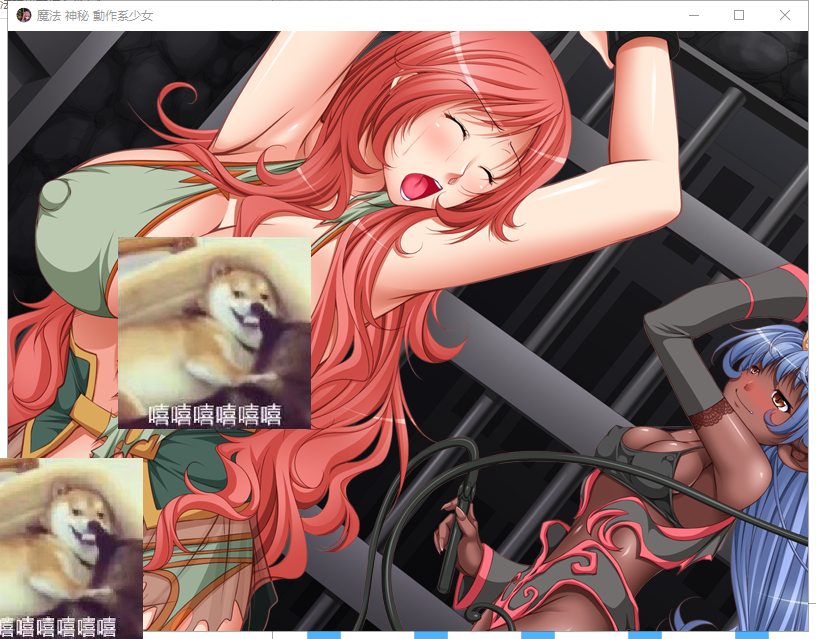Minimize the 魔法 神秘 動作系少女 window
Image resolution: width=816 pixels, height=639 pixels.
pos(694,16)
